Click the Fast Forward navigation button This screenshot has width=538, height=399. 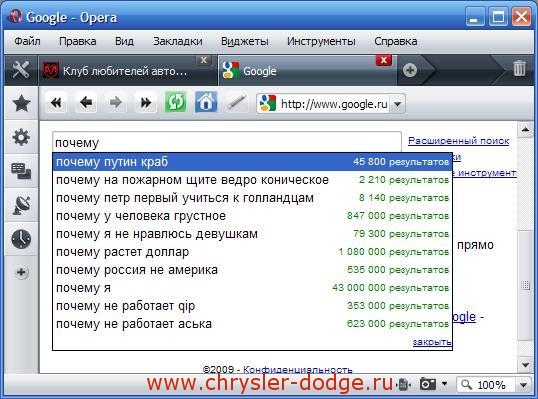[x=146, y=102]
